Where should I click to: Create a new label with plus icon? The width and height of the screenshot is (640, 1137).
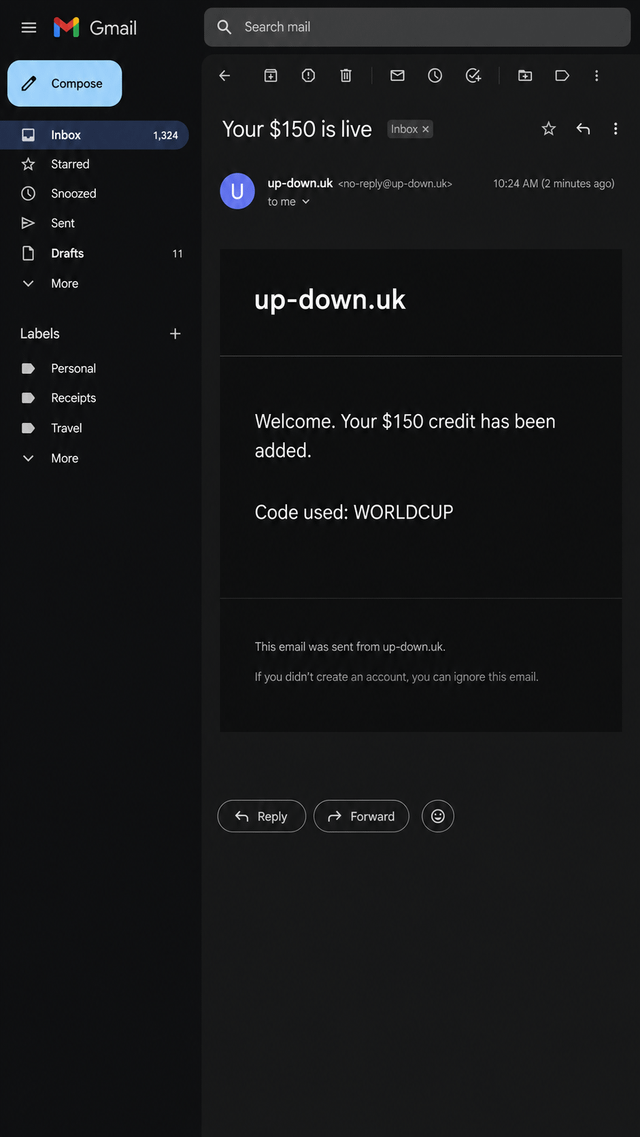(175, 334)
